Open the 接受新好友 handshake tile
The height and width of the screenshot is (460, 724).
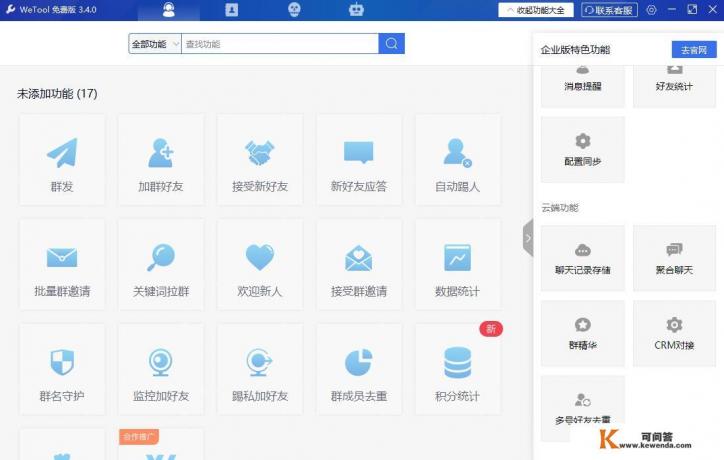pyautogui.click(x=259, y=160)
